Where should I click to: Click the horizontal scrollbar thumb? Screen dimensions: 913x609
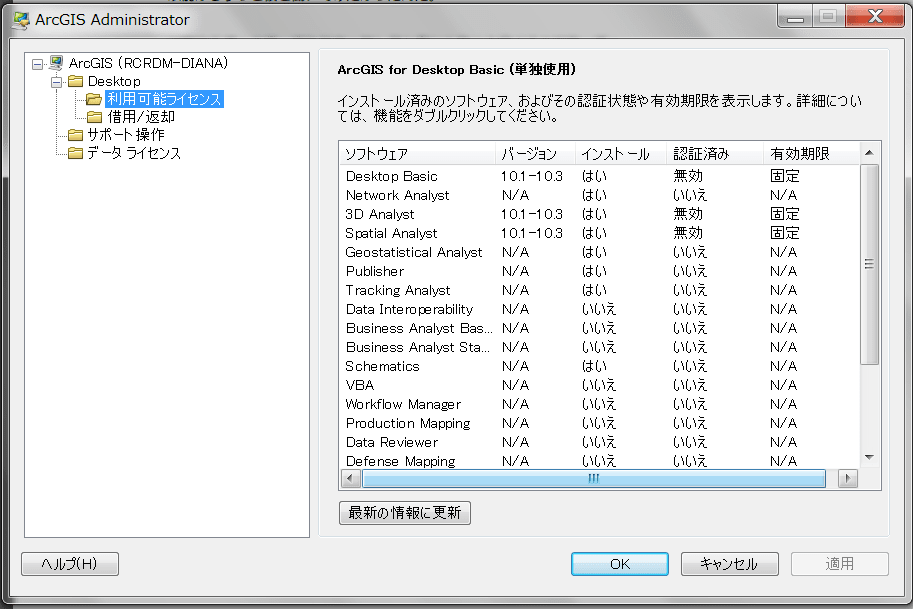tap(593, 479)
